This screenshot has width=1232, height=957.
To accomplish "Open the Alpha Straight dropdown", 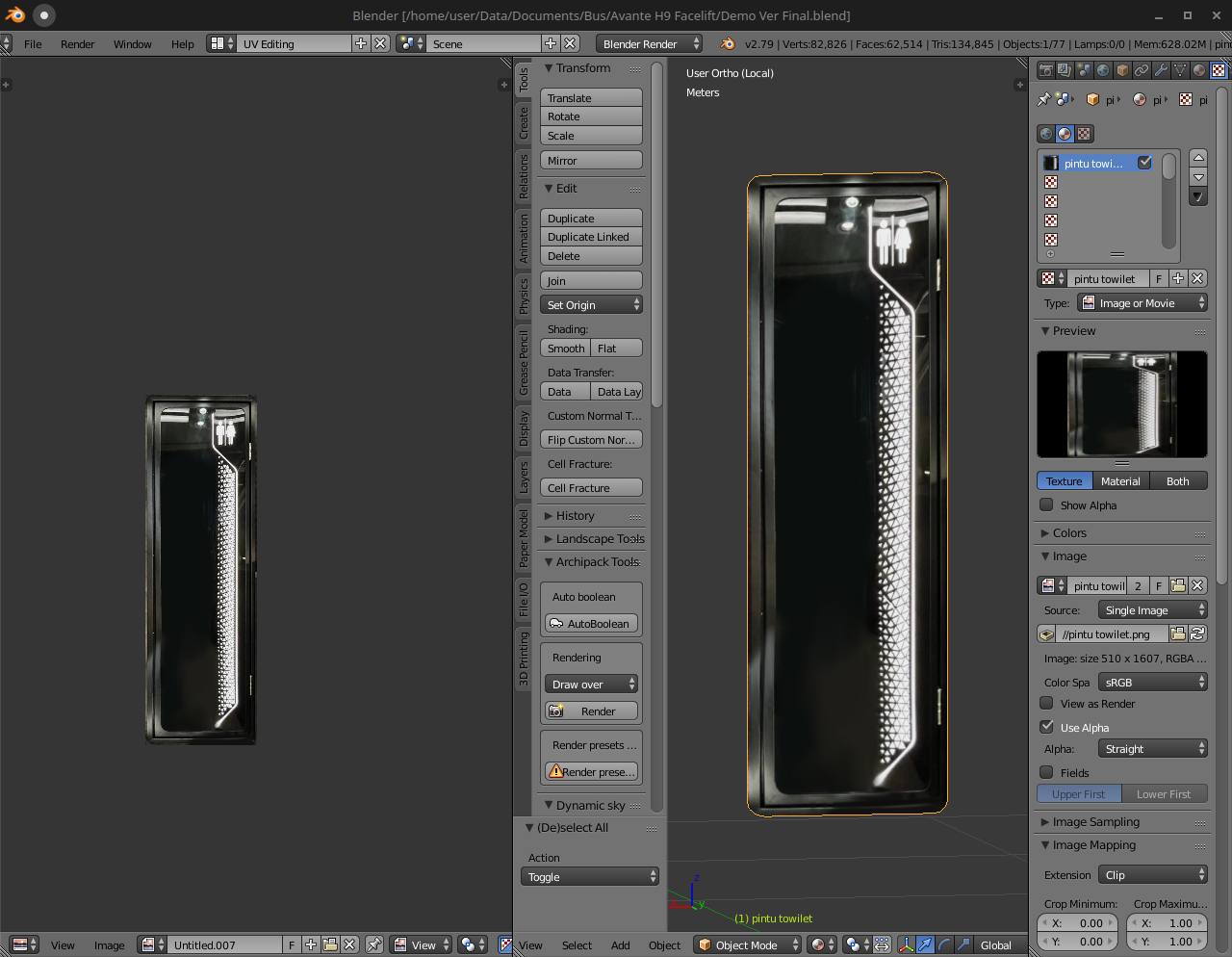I will 1153,748.
